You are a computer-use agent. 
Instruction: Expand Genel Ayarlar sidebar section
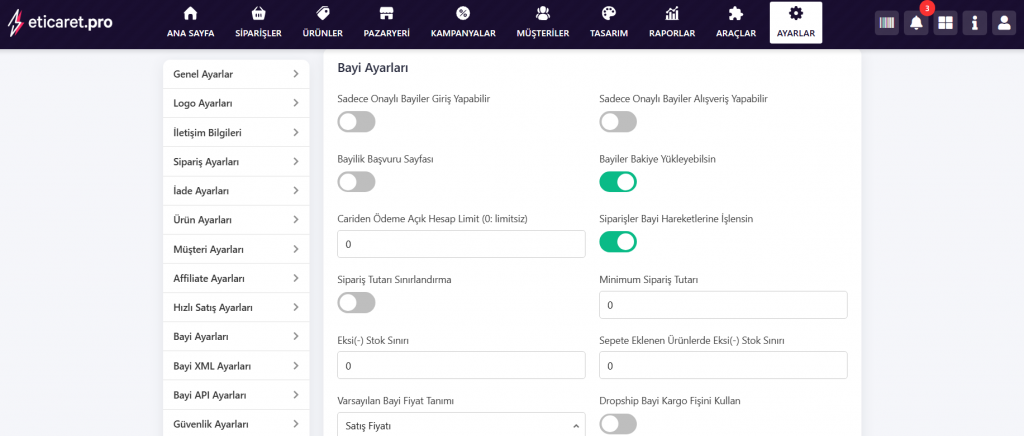coord(235,74)
